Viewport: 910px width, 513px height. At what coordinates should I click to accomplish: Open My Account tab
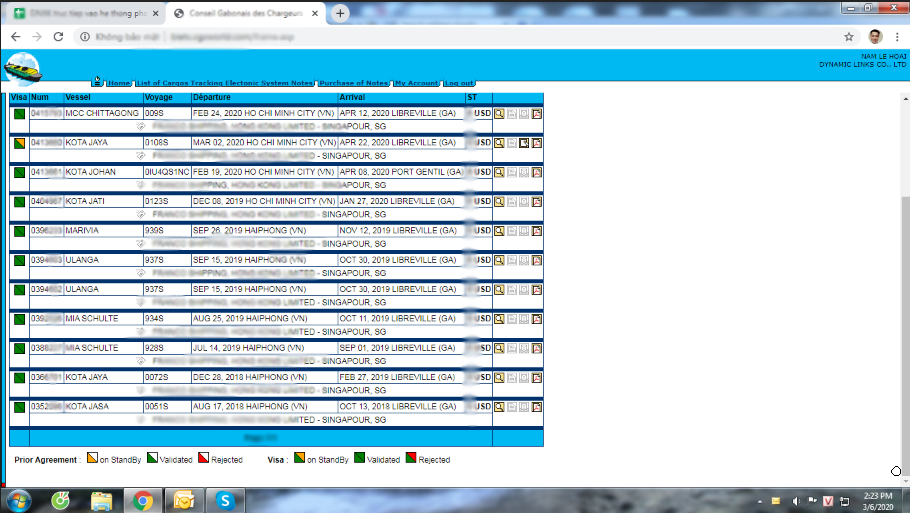click(415, 83)
